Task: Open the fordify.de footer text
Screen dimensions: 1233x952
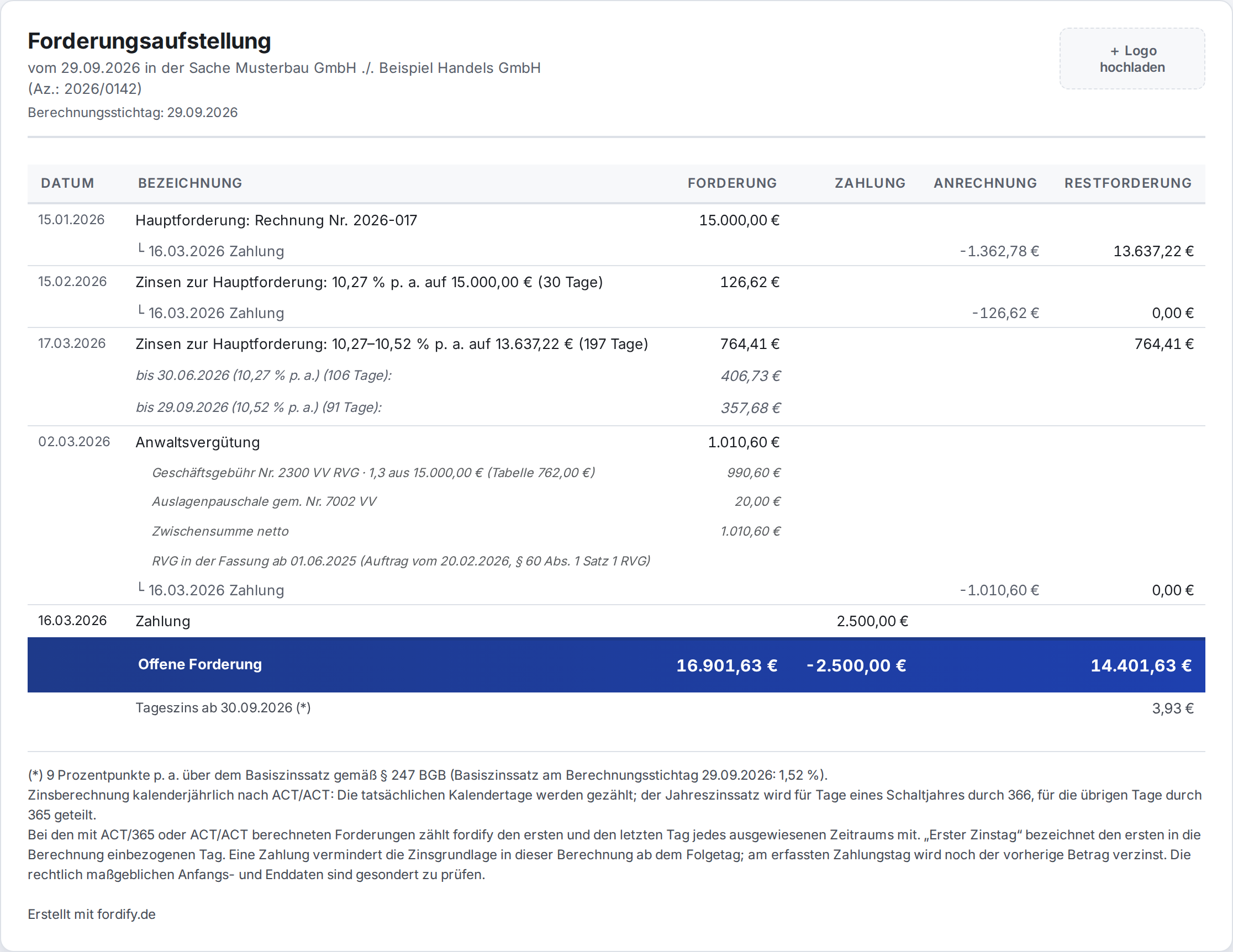Action: click(x=92, y=914)
